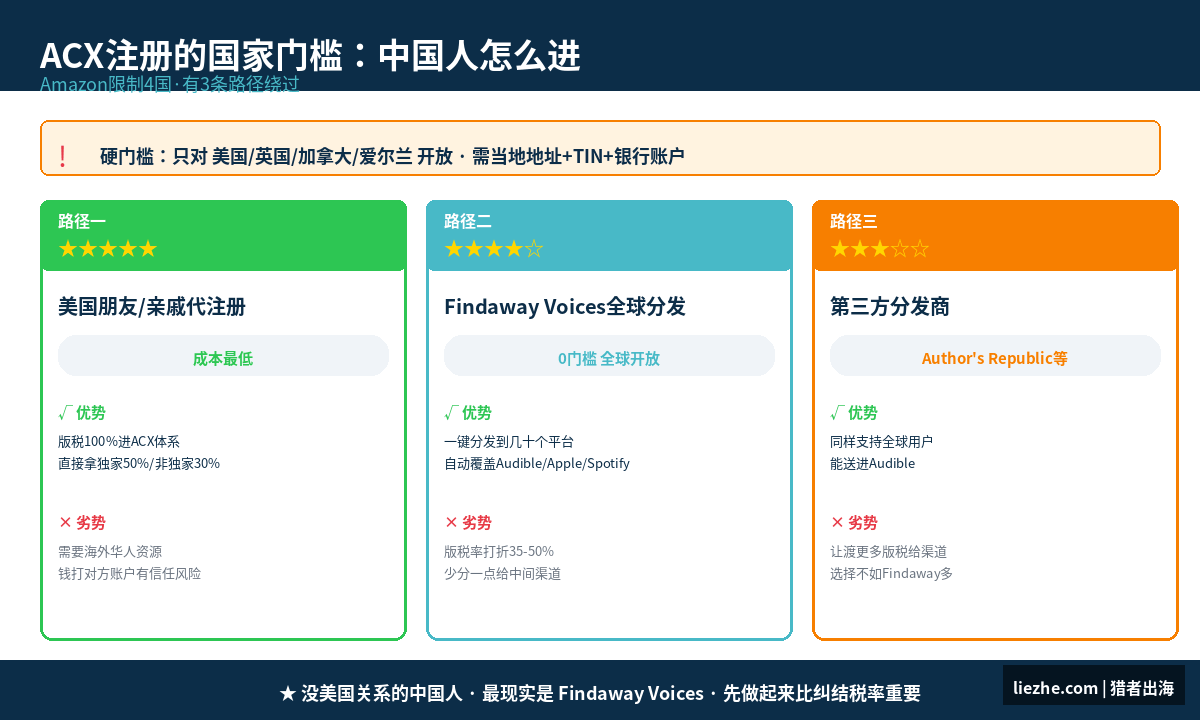Screen dimensions: 1200x720
Task: Click the heading 第三方分发商
Action: tap(890, 307)
